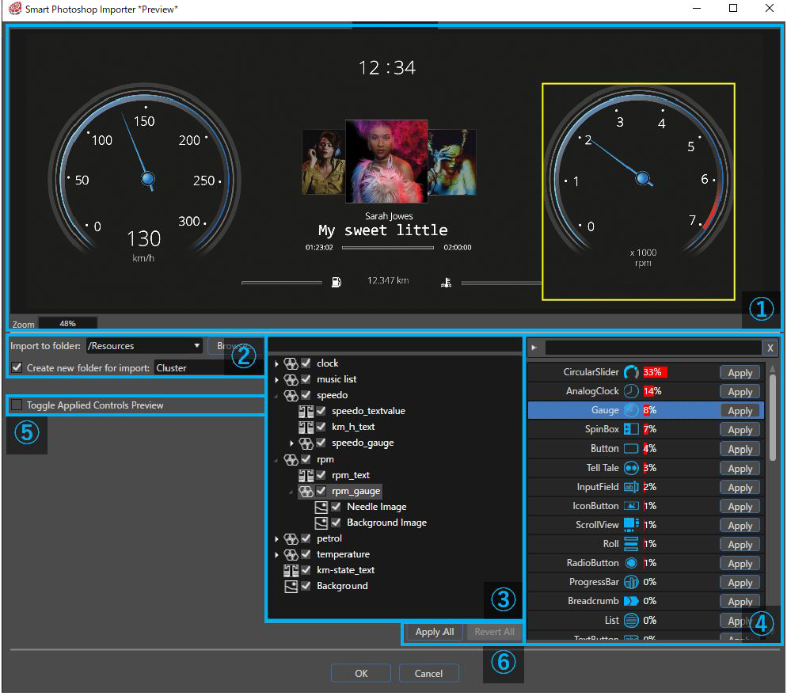Image resolution: width=787 pixels, height=694 pixels.
Task: Click the AnalogClock control icon
Action: tap(631, 391)
